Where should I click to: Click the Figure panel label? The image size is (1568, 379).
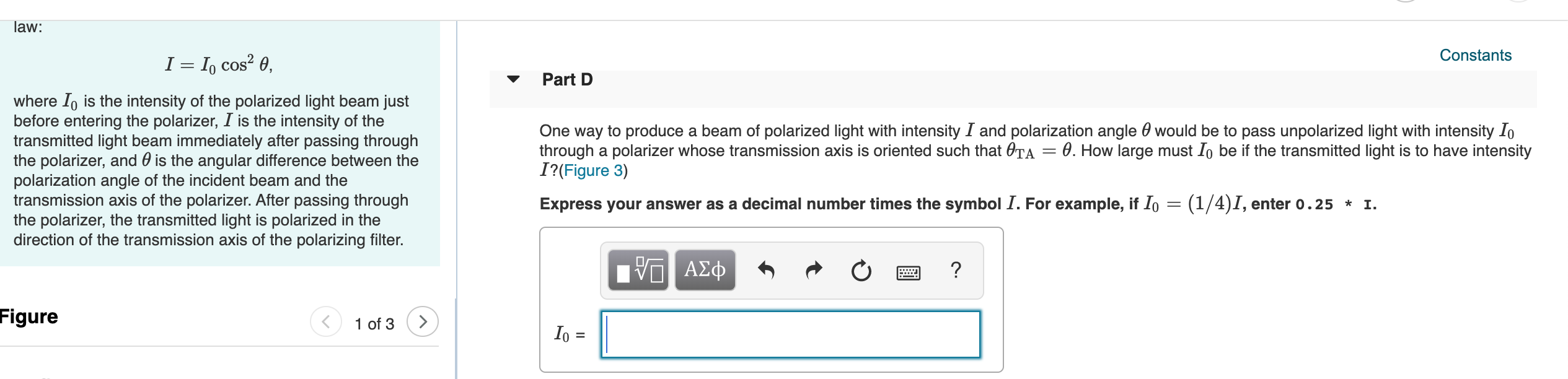tap(28, 317)
